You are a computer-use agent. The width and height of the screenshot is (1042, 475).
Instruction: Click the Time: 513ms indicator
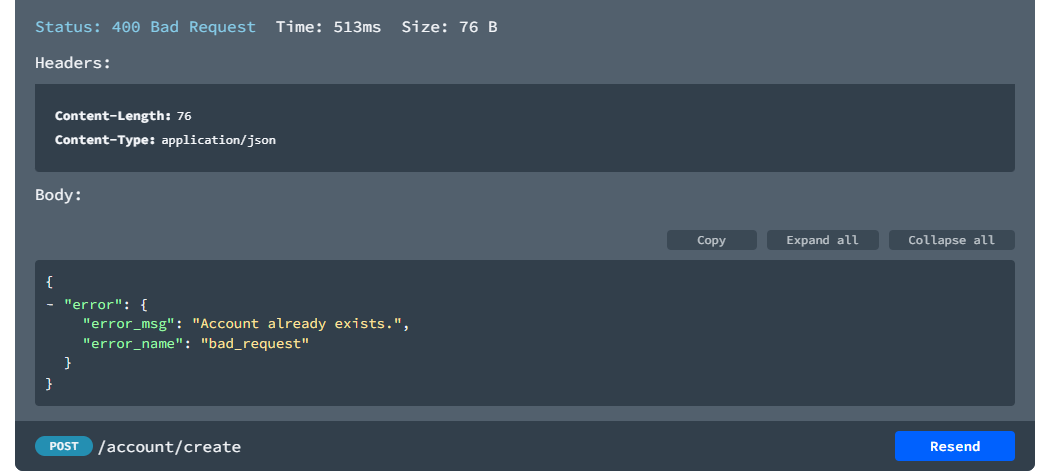point(328,27)
